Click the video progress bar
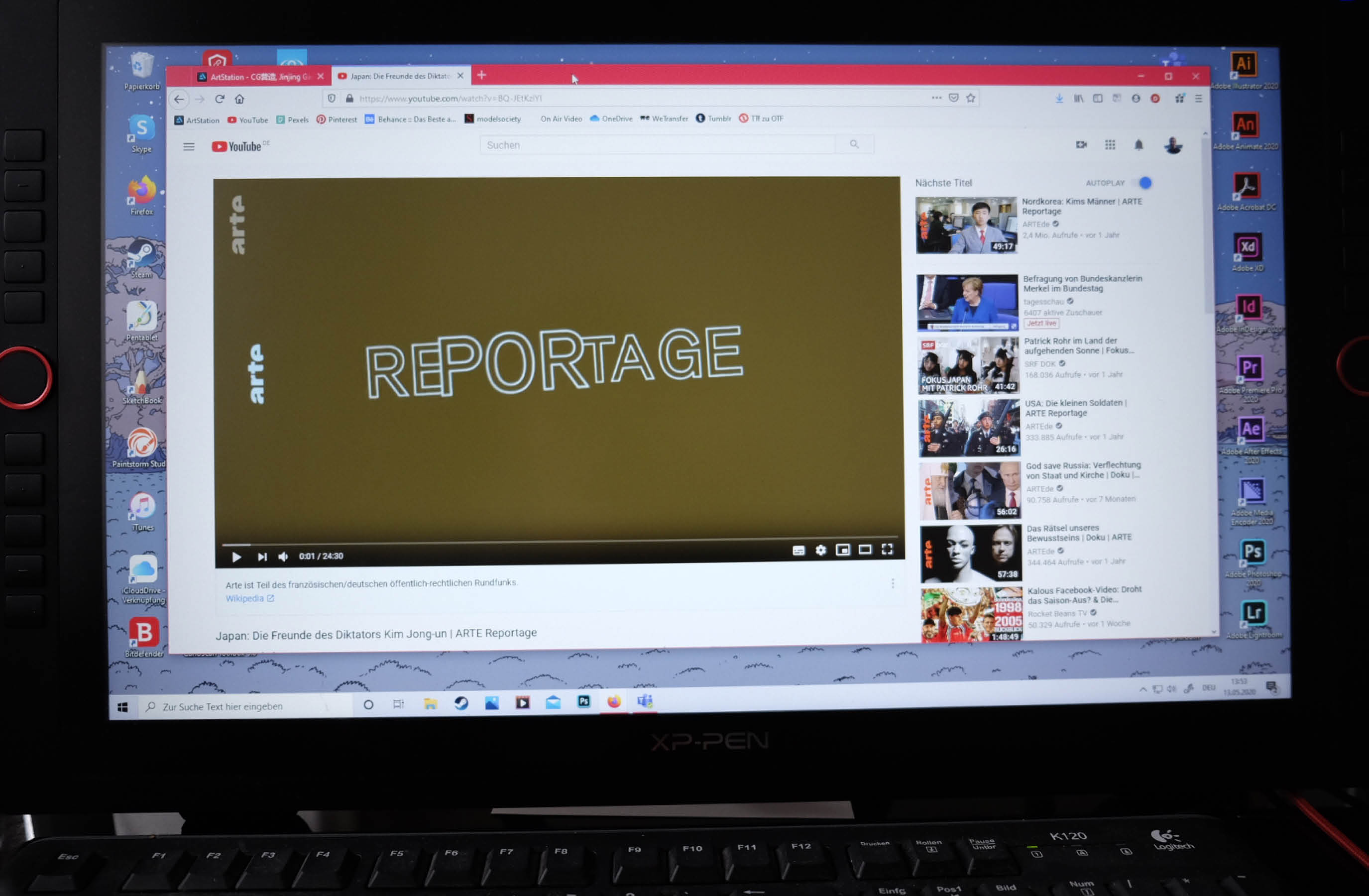This screenshot has width=1369, height=896. click(560, 541)
